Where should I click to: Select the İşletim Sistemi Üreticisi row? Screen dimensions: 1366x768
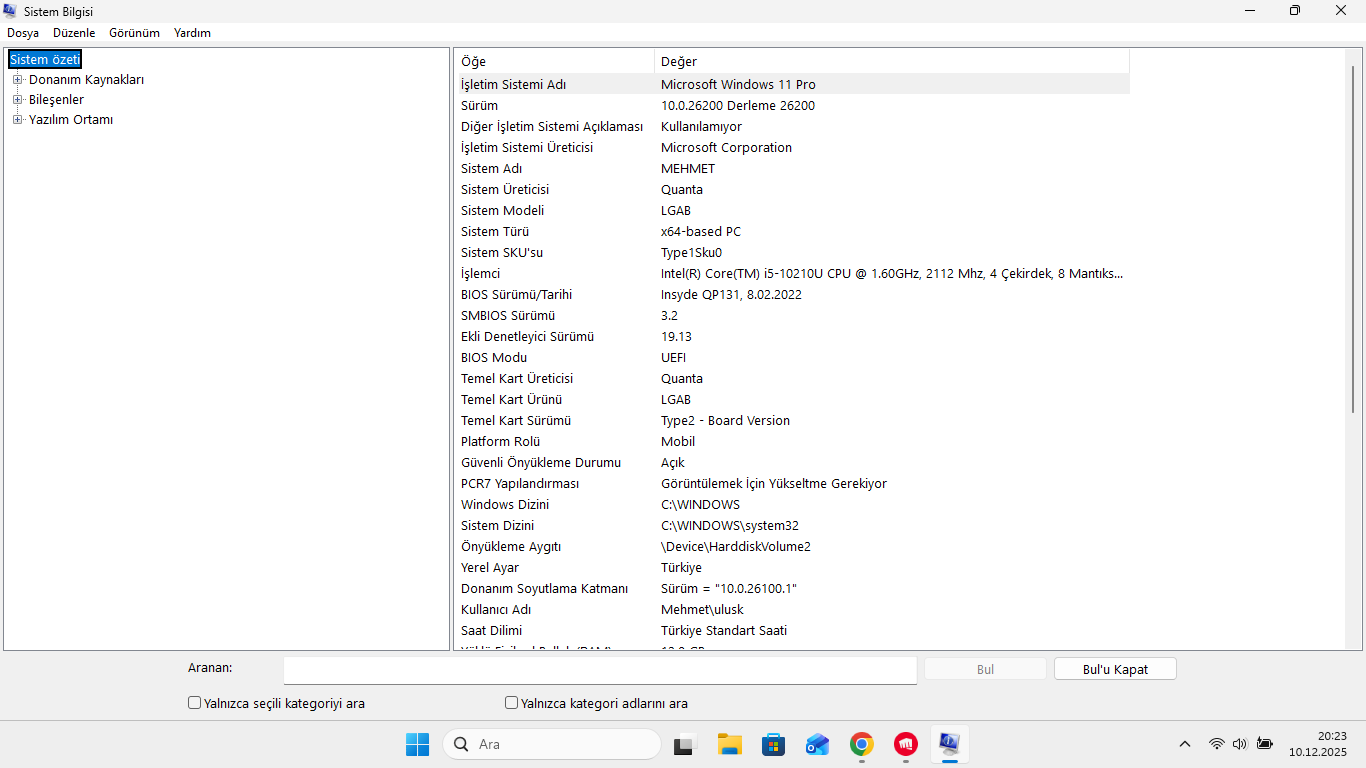point(792,148)
